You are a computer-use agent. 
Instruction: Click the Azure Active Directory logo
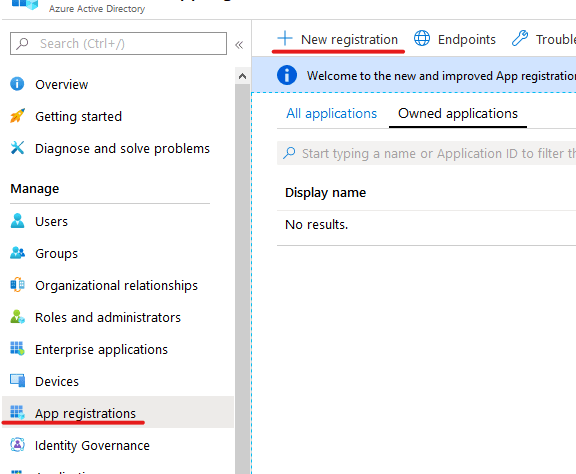pos(25,4)
